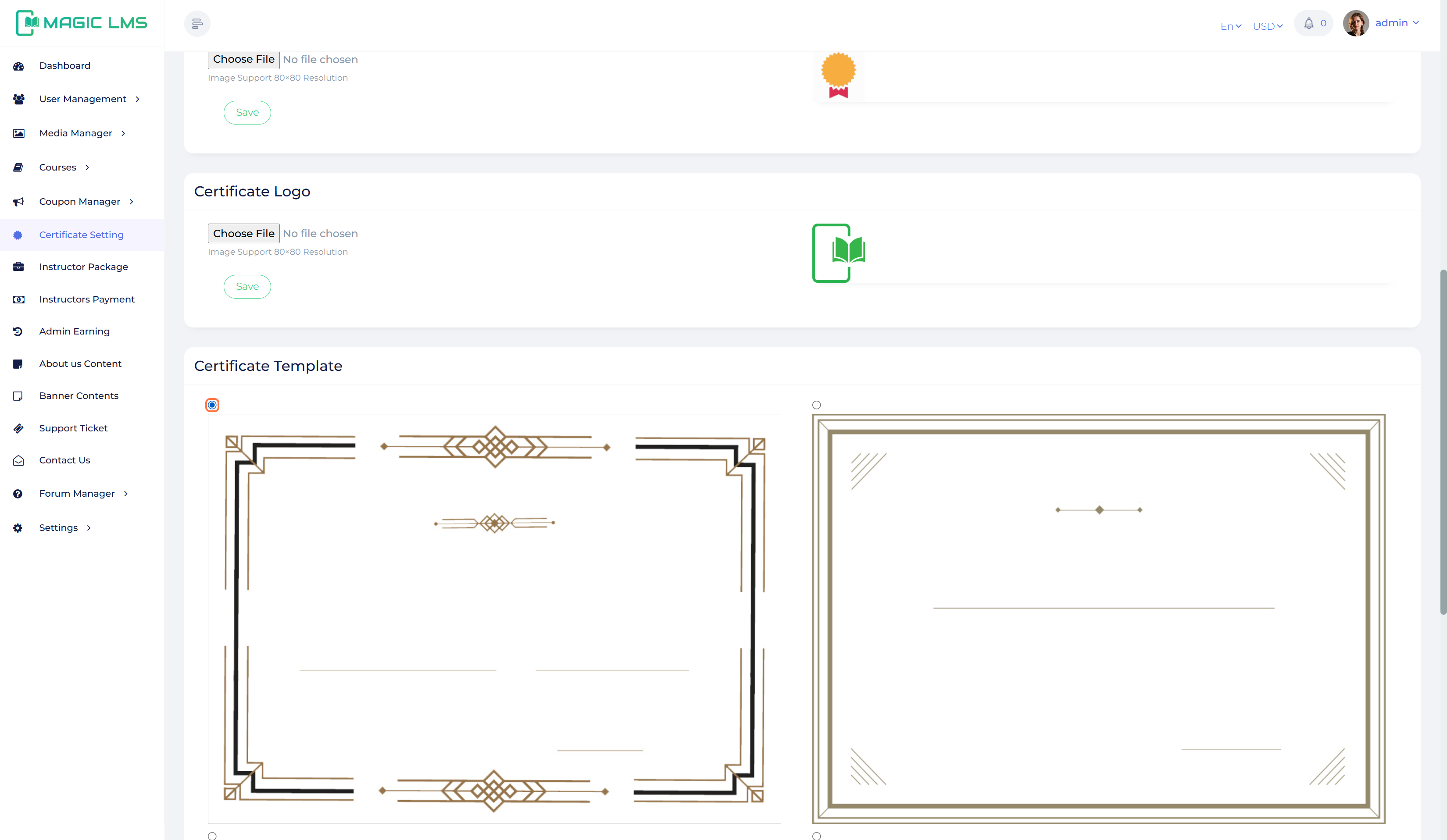Open the admin account dropdown
The image size is (1447, 840).
pos(1397,23)
